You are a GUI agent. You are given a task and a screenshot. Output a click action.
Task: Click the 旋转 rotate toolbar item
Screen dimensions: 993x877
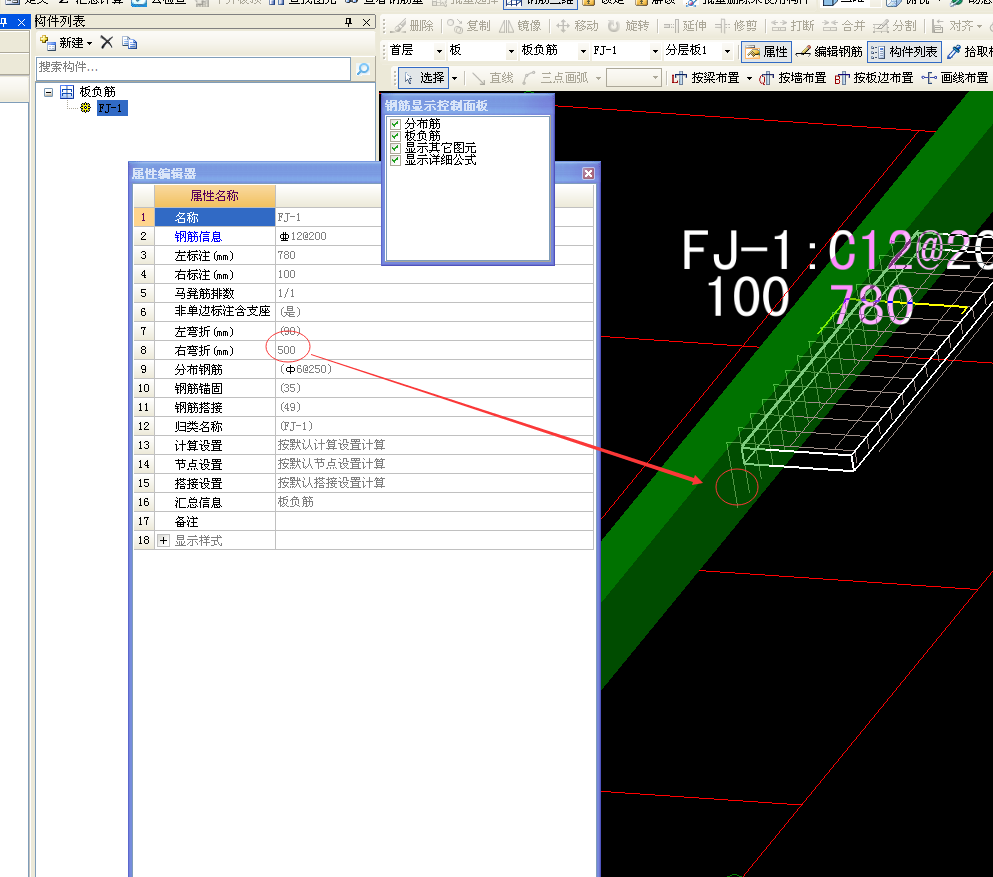click(628, 26)
